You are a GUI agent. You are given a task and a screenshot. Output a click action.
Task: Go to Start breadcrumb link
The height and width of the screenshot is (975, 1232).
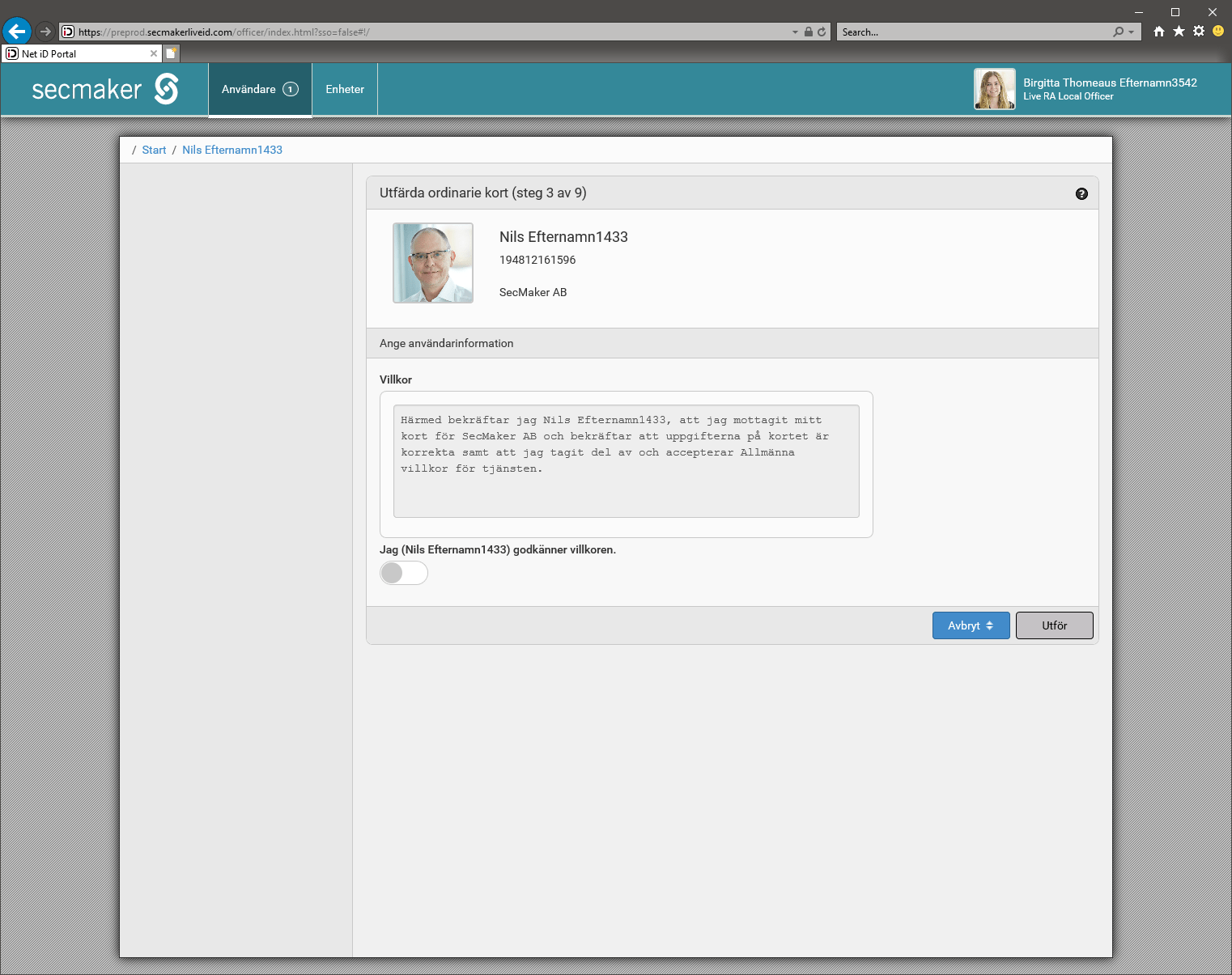point(154,150)
